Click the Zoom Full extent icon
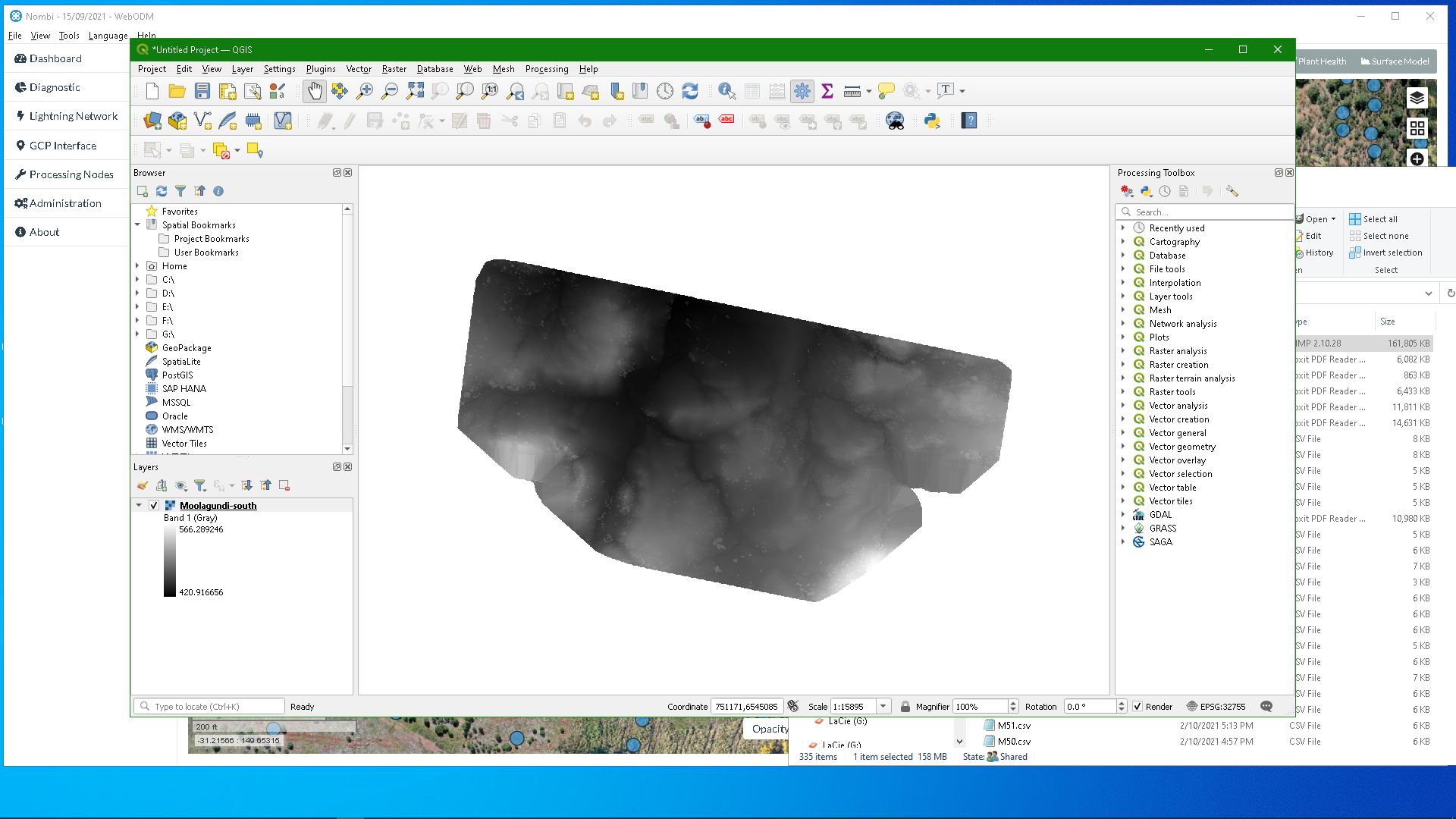1456x819 pixels. pos(415,91)
